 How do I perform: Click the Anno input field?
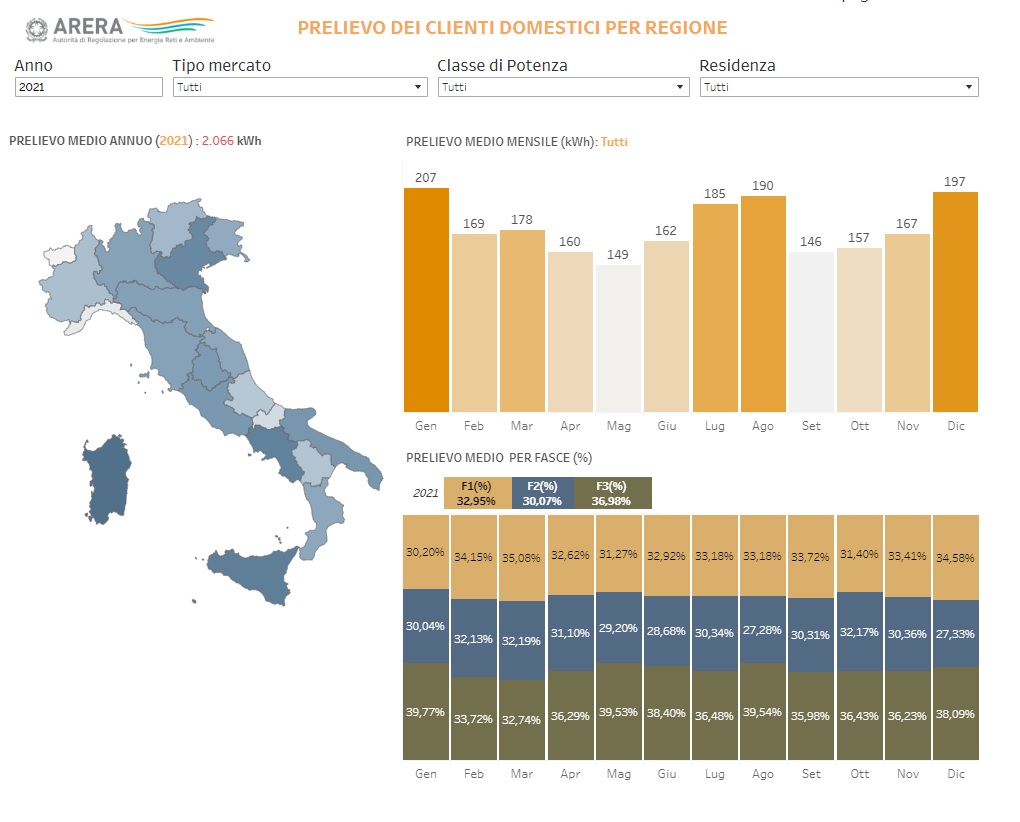(88, 88)
